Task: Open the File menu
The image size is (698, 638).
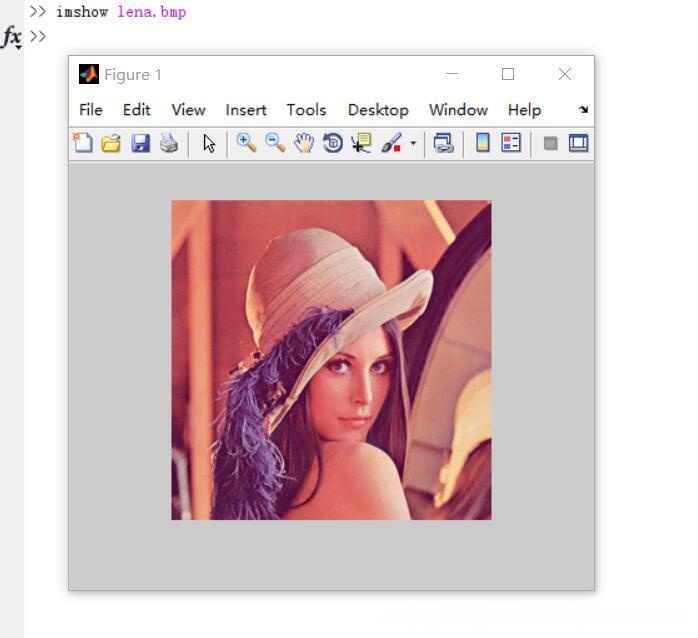Action: coord(91,110)
